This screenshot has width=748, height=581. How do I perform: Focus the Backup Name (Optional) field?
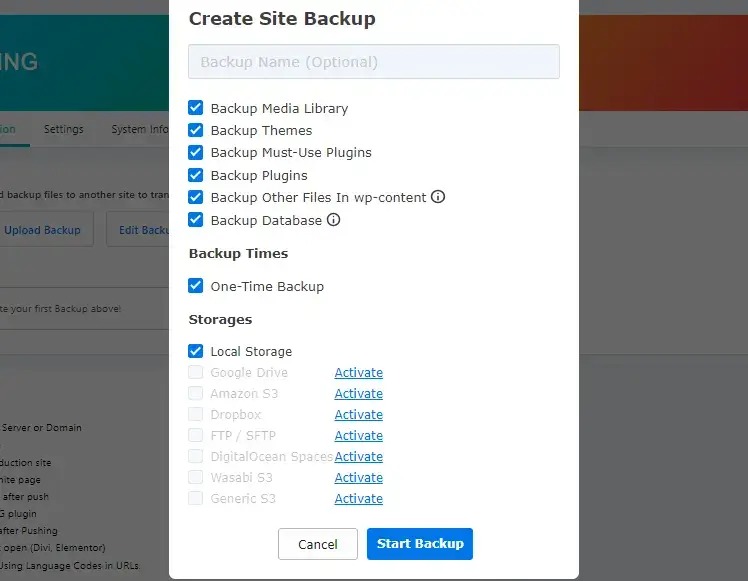(374, 62)
